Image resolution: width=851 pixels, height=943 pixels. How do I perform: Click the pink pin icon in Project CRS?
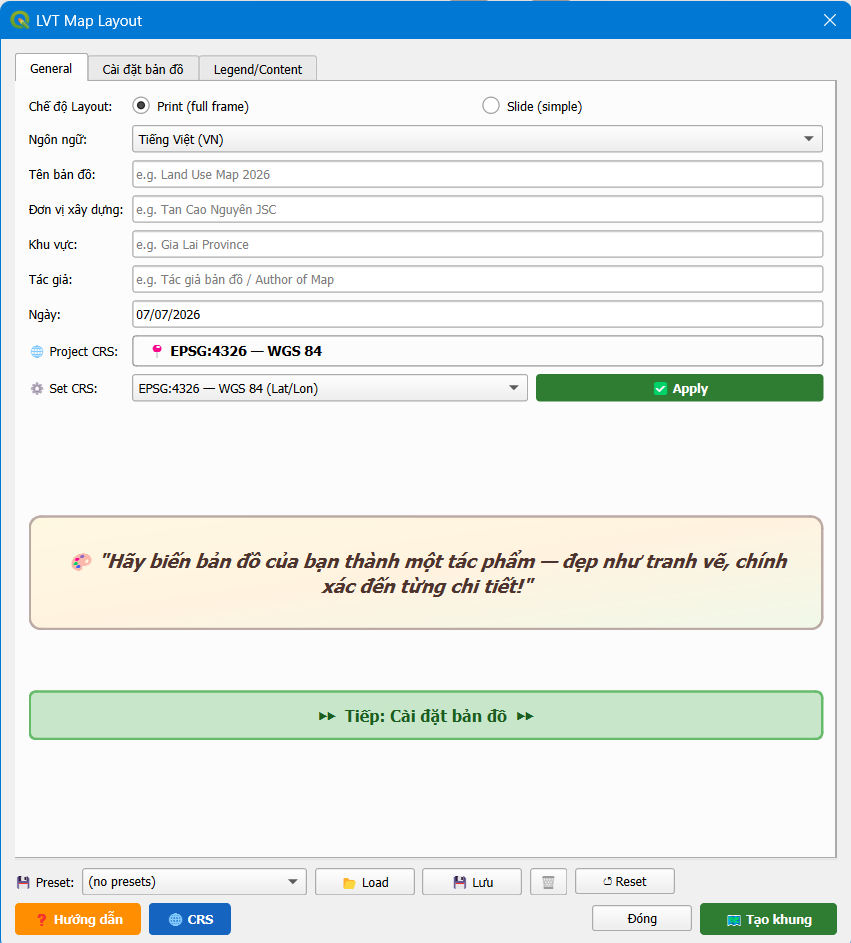click(x=157, y=351)
